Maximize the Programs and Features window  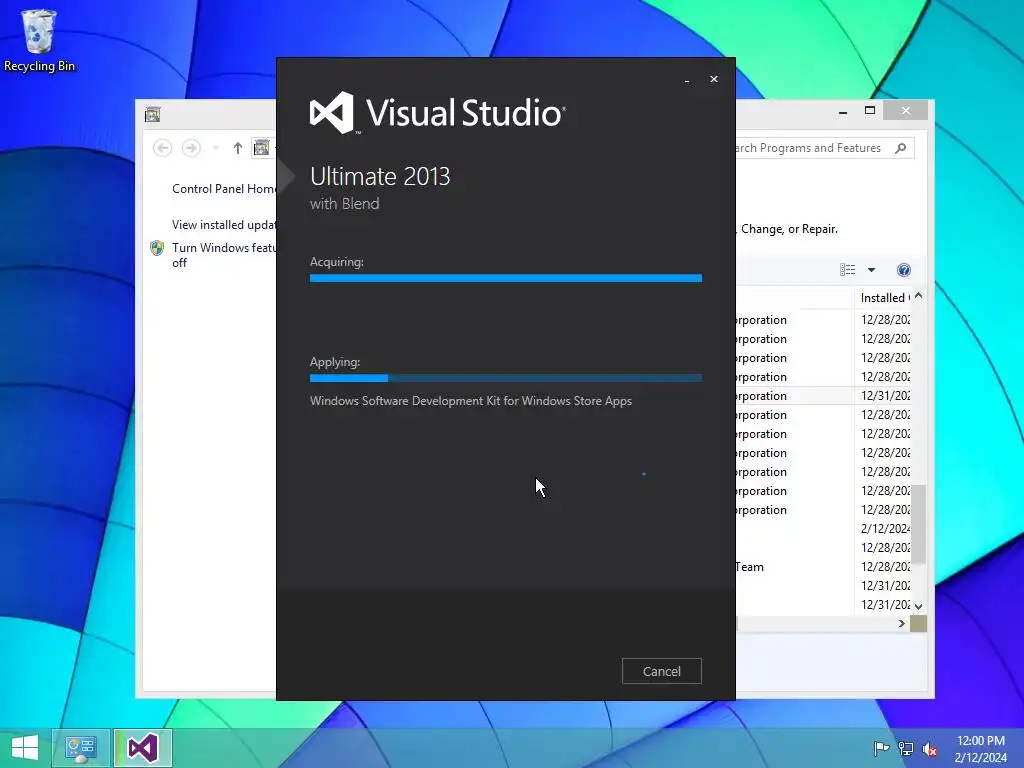[x=870, y=111]
